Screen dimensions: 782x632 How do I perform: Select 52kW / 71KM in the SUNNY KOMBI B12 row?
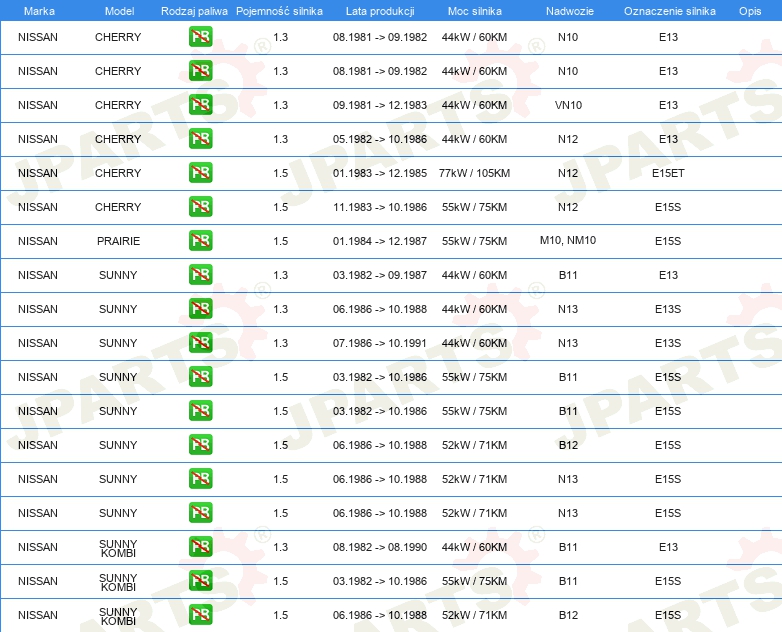tap(474, 615)
